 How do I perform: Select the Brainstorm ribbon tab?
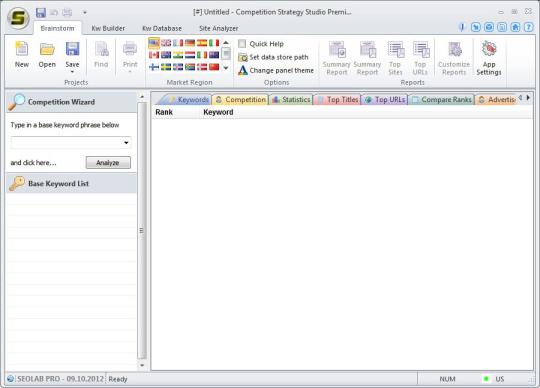pyautogui.click(x=58, y=28)
